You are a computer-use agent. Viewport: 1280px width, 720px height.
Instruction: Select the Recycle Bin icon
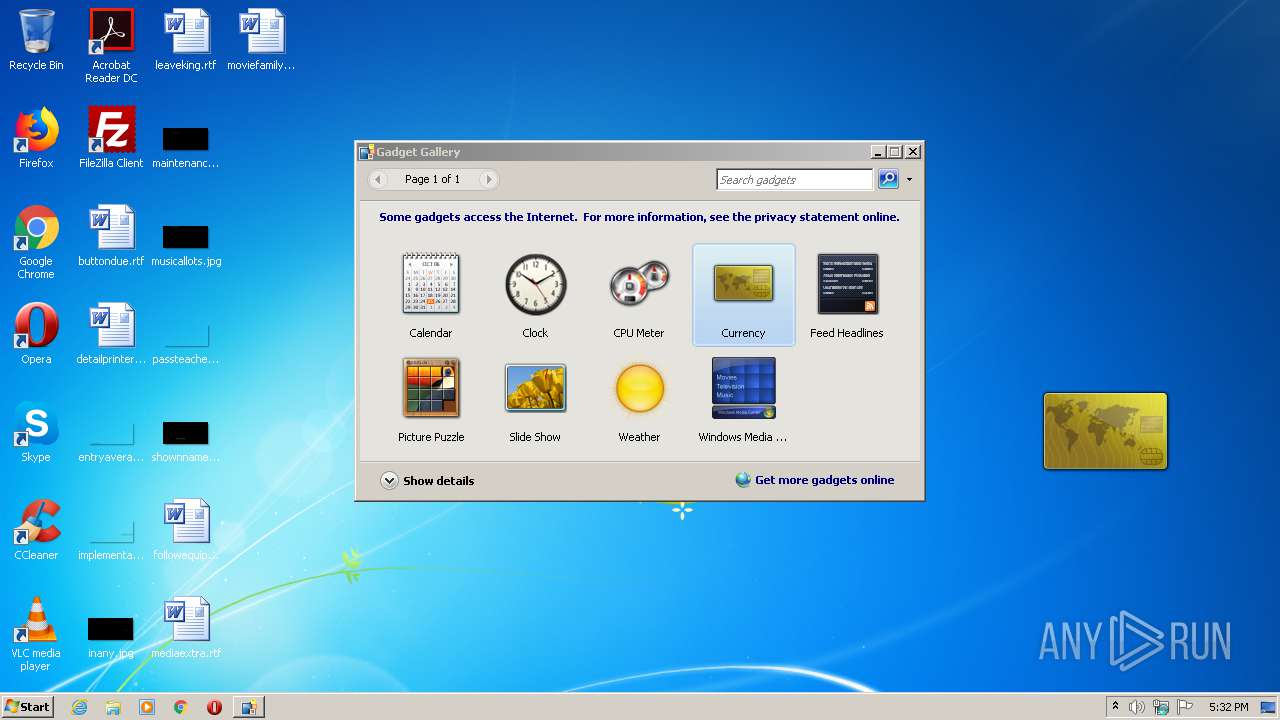(x=36, y=41)
